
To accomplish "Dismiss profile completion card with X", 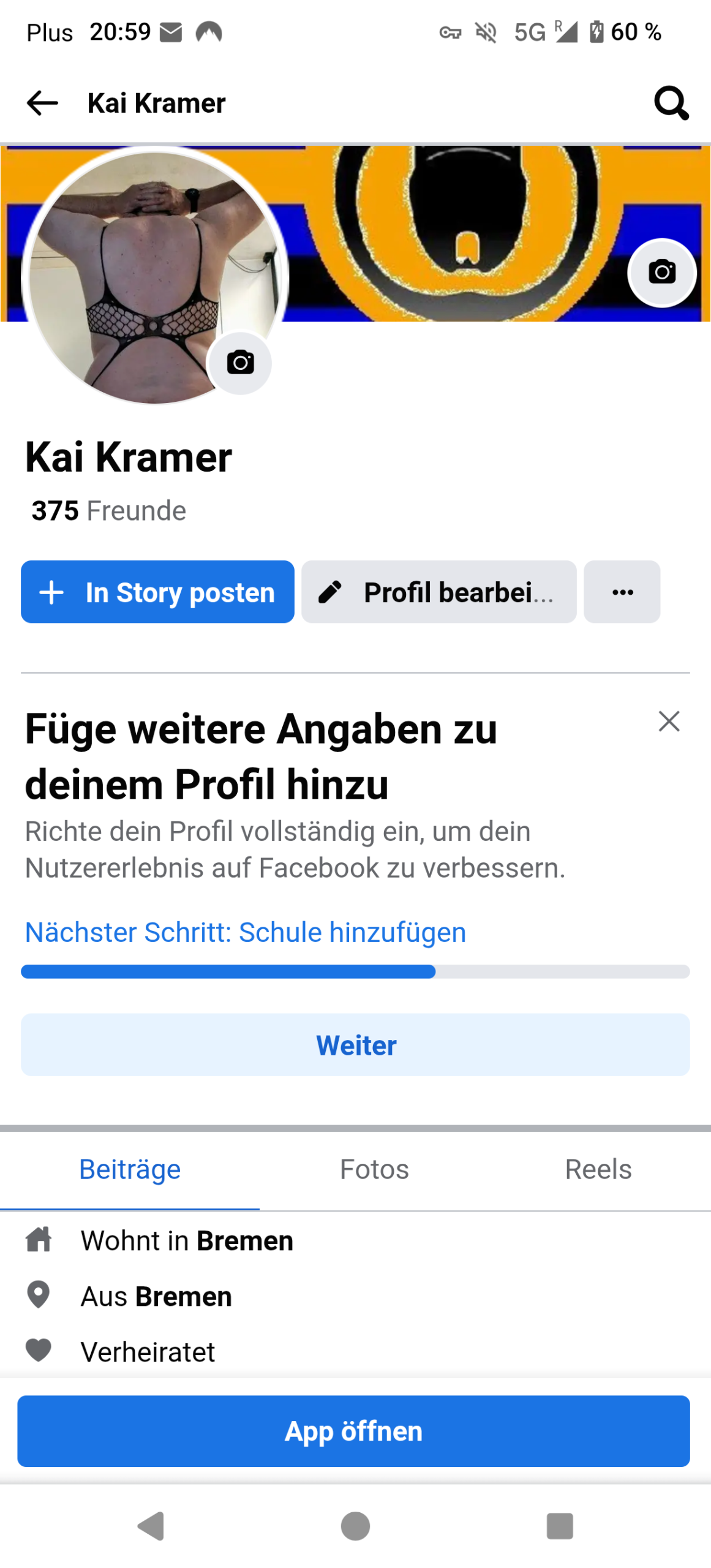I will pos(669,720).
